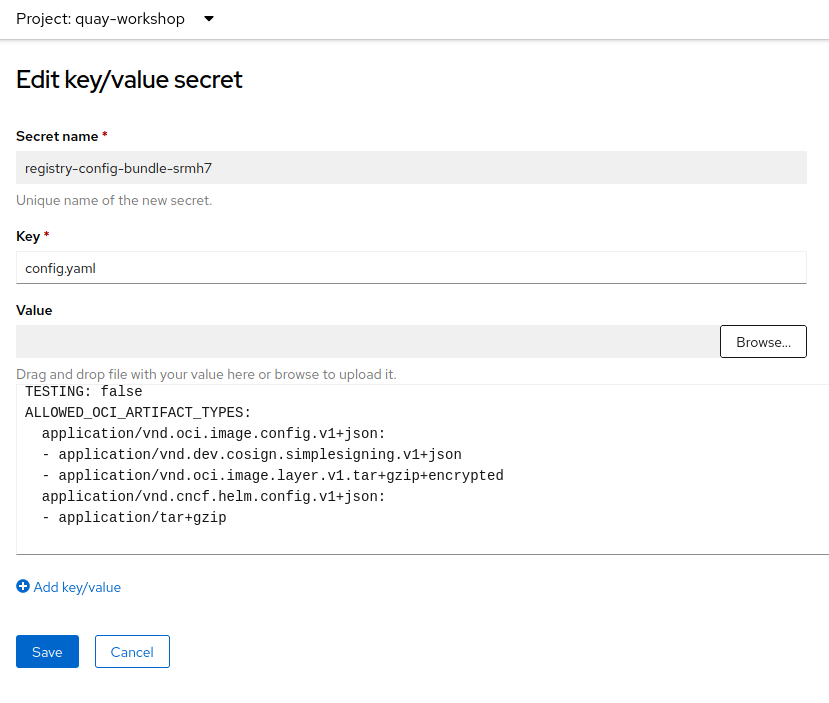This screenshot has width=829, height=703.
Task: Click the plus icon beside Add key/value
Action: pyautogui.click(x=22, y=587)
